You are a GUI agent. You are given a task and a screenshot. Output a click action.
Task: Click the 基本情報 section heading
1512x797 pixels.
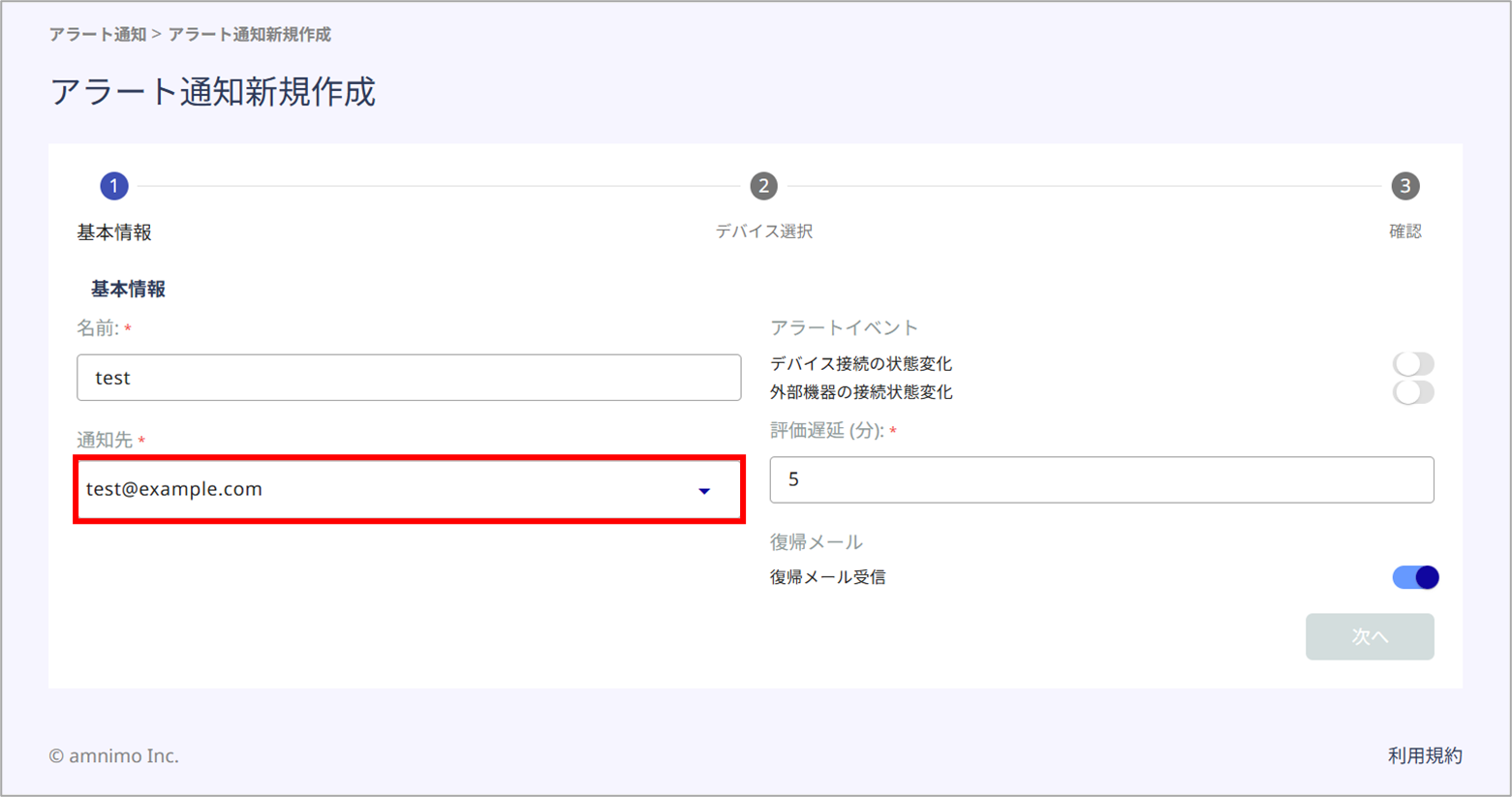coord(128,289)
